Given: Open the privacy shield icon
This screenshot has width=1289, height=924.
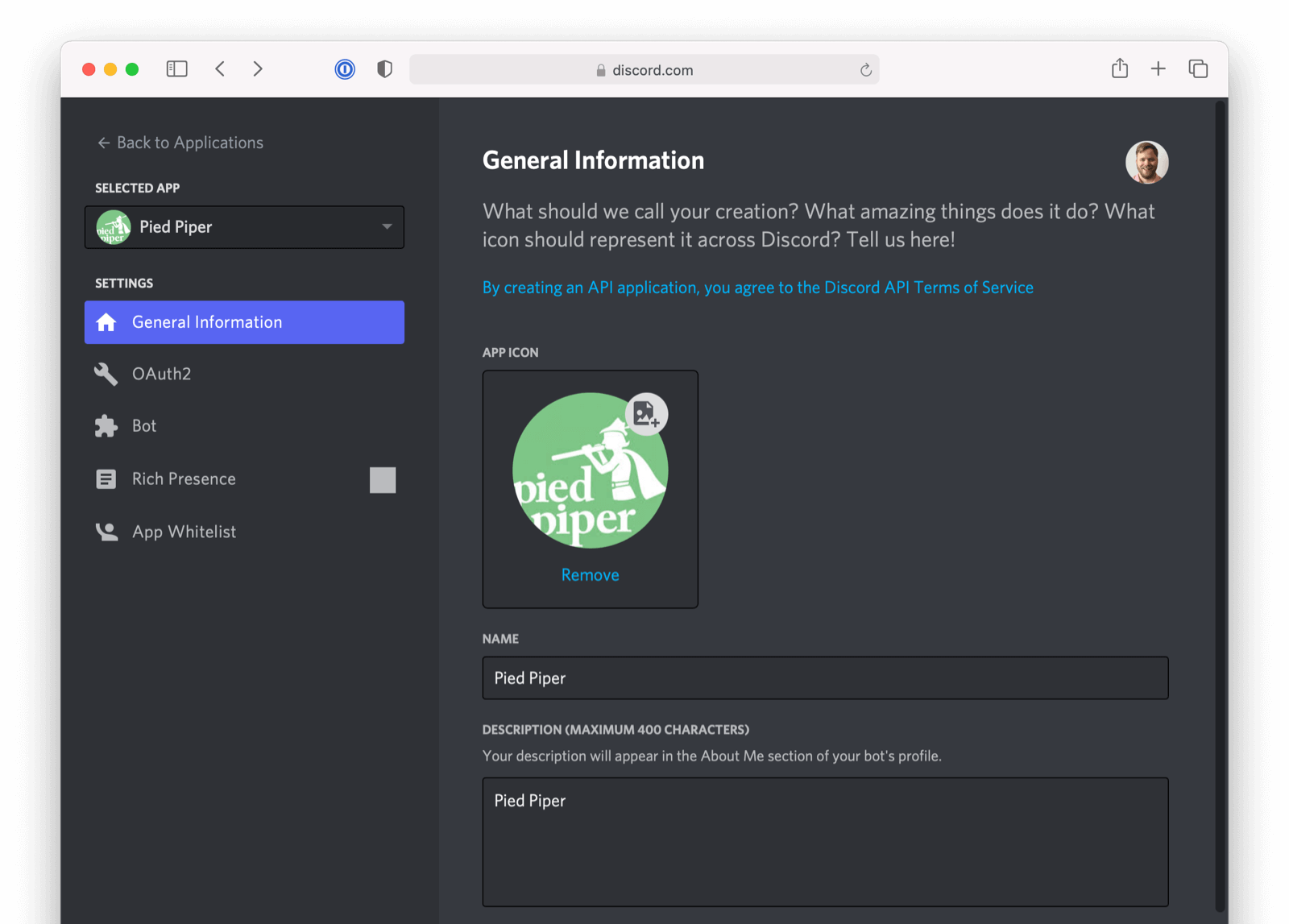Looking at the screenshot, I should pyautogui.click(x=385, y=69).
